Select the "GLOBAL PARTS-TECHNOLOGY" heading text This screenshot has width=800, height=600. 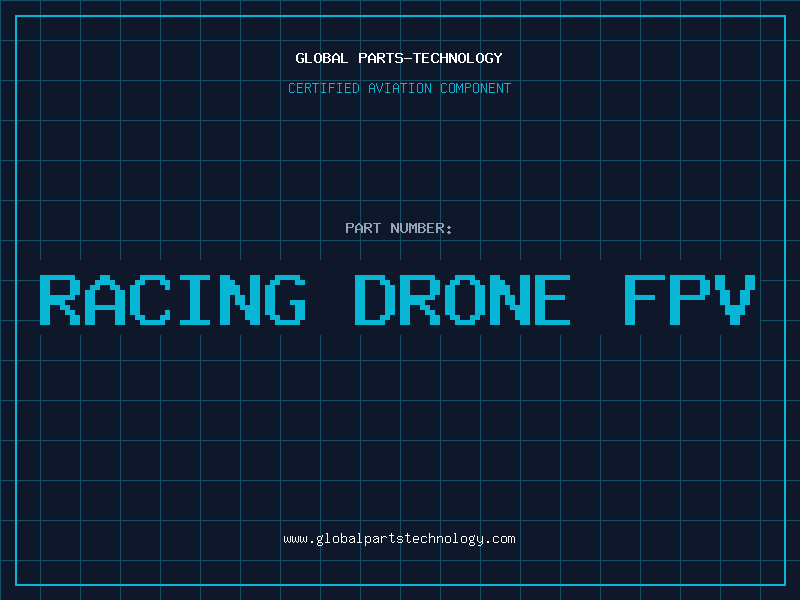(399, 58)
